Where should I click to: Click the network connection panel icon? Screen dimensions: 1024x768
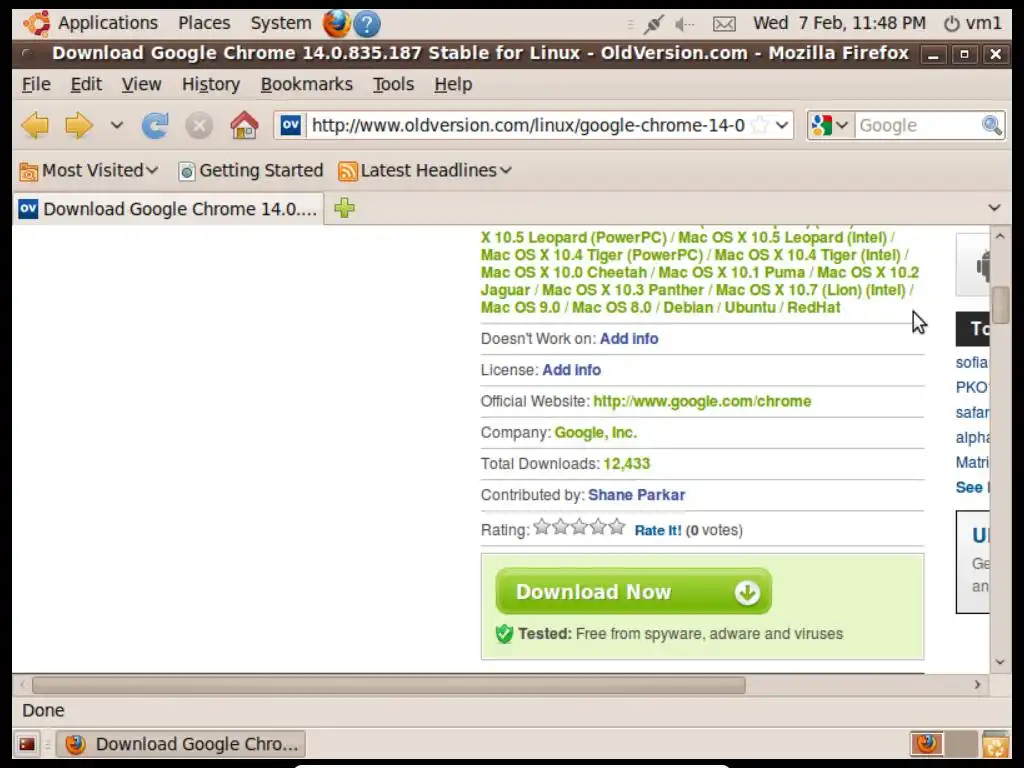coord(652,24)
